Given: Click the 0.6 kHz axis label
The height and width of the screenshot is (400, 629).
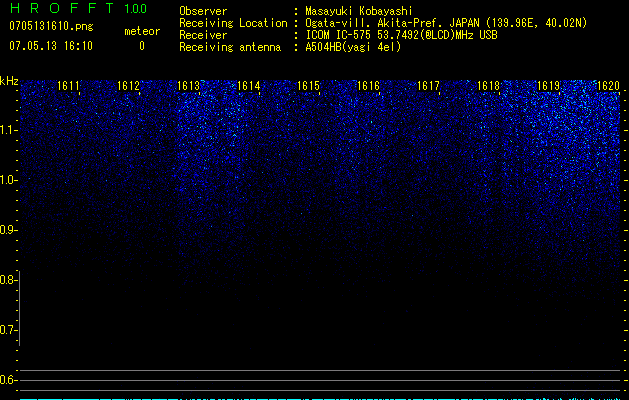Looking at the screenshot, I should pyautogui.click(x=8, y=380).
